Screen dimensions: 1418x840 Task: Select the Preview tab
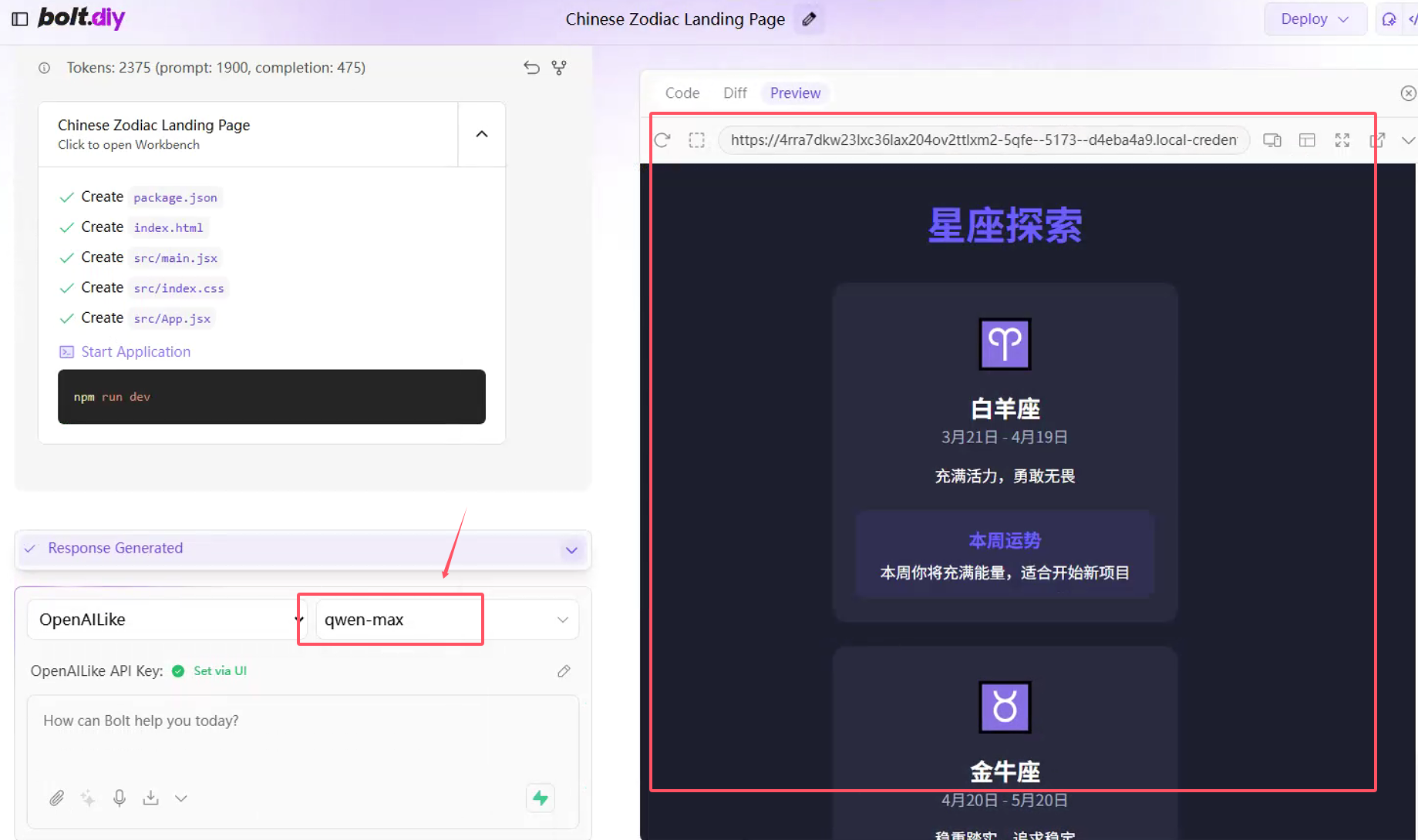point(795,93)
